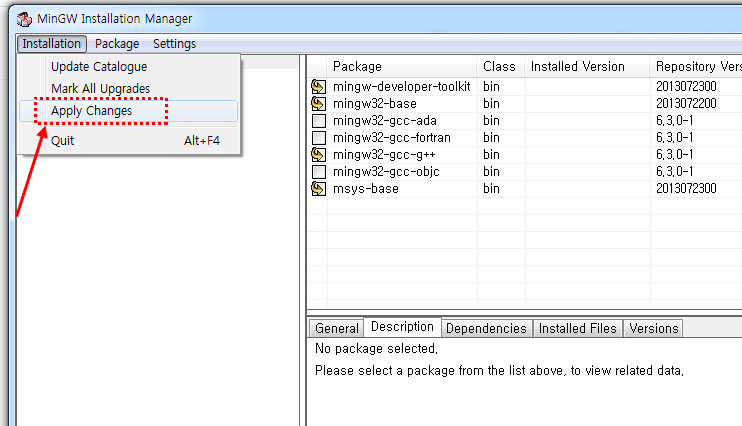
Task: Toggle the marked mingw32-base package icon
Action: [318, 104]
